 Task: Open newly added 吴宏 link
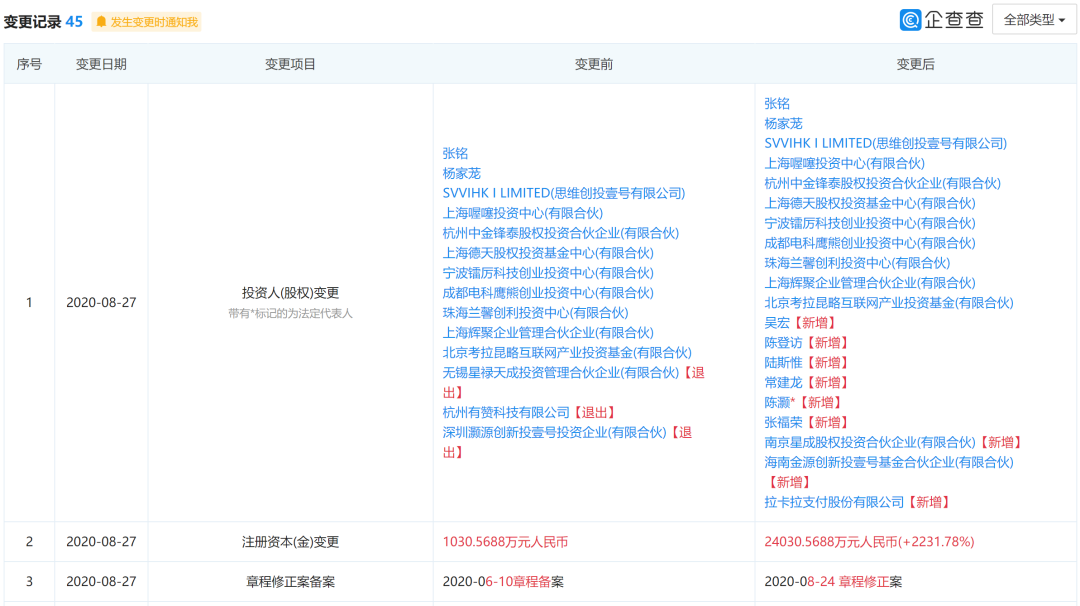777,323
